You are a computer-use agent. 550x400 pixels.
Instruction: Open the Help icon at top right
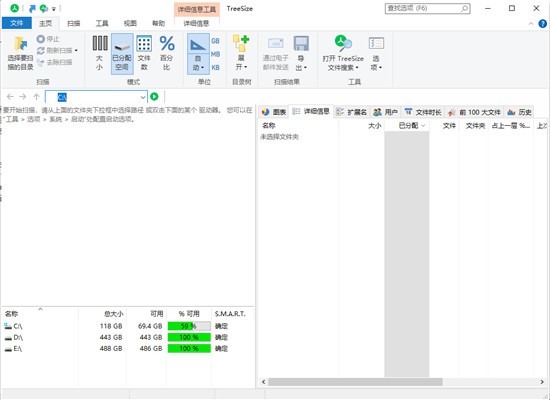tap(542, 24)
